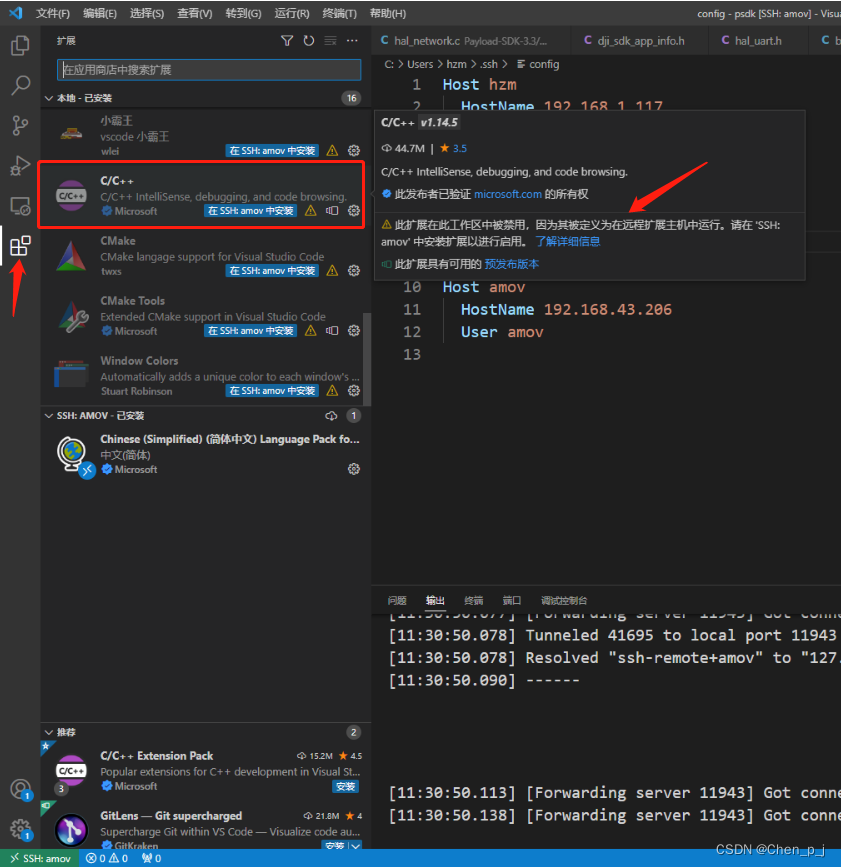This screenshot has width=841, height=867.
Task: Switch to the 端口 panel tab
Action: click(512, 600)
